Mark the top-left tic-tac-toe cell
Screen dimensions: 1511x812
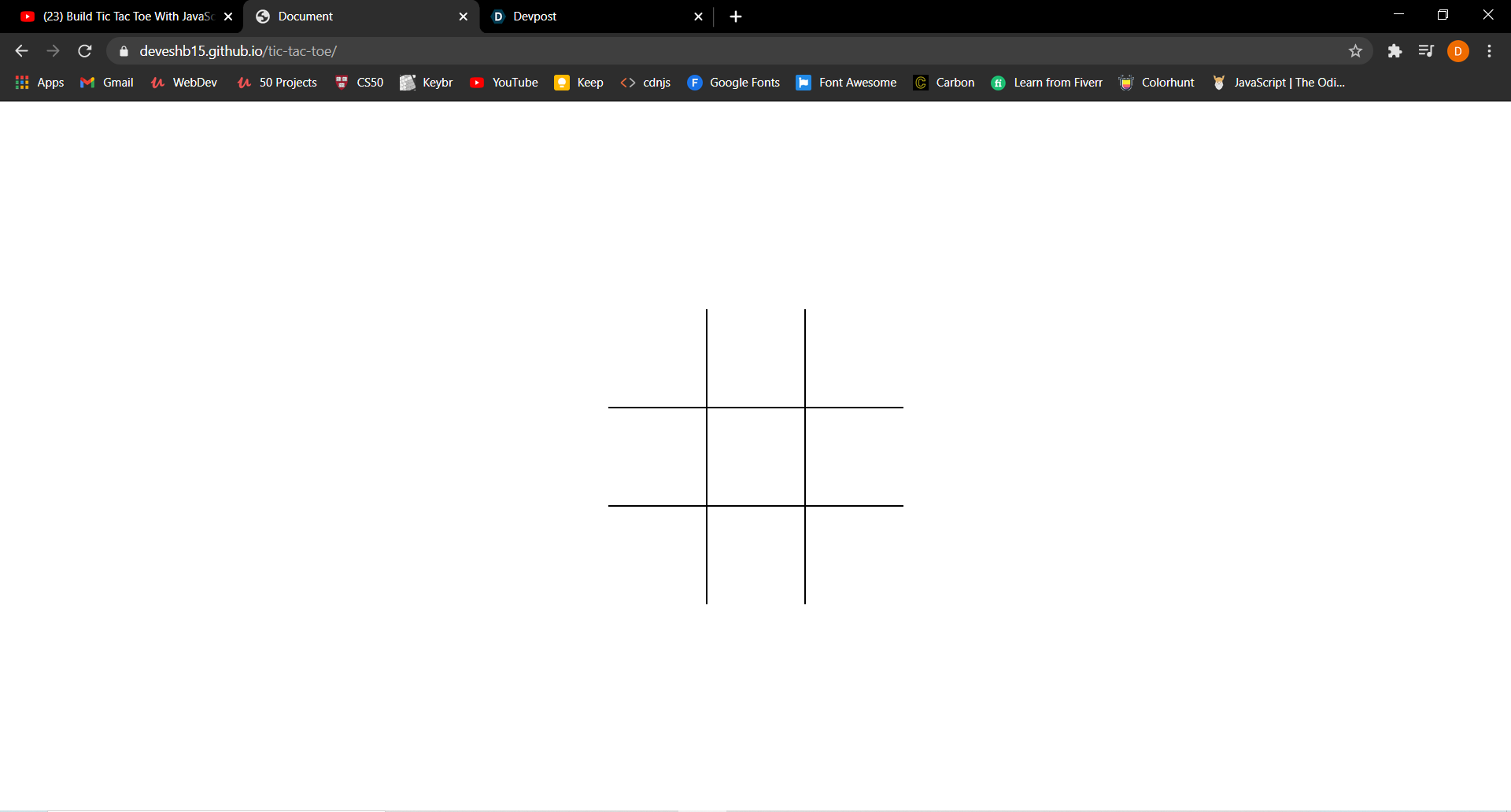(657, 358)
